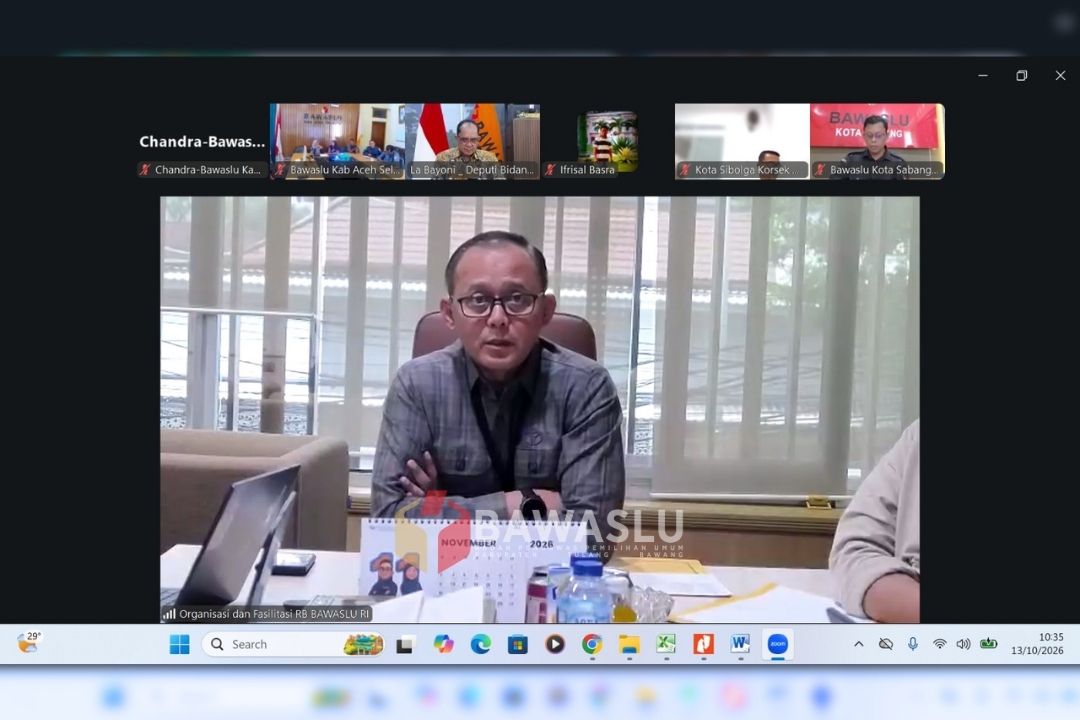Screen dimensions: 1080x720
Task: Select Chandra-Bawaslu participant tile
Action: coord(202,142)
